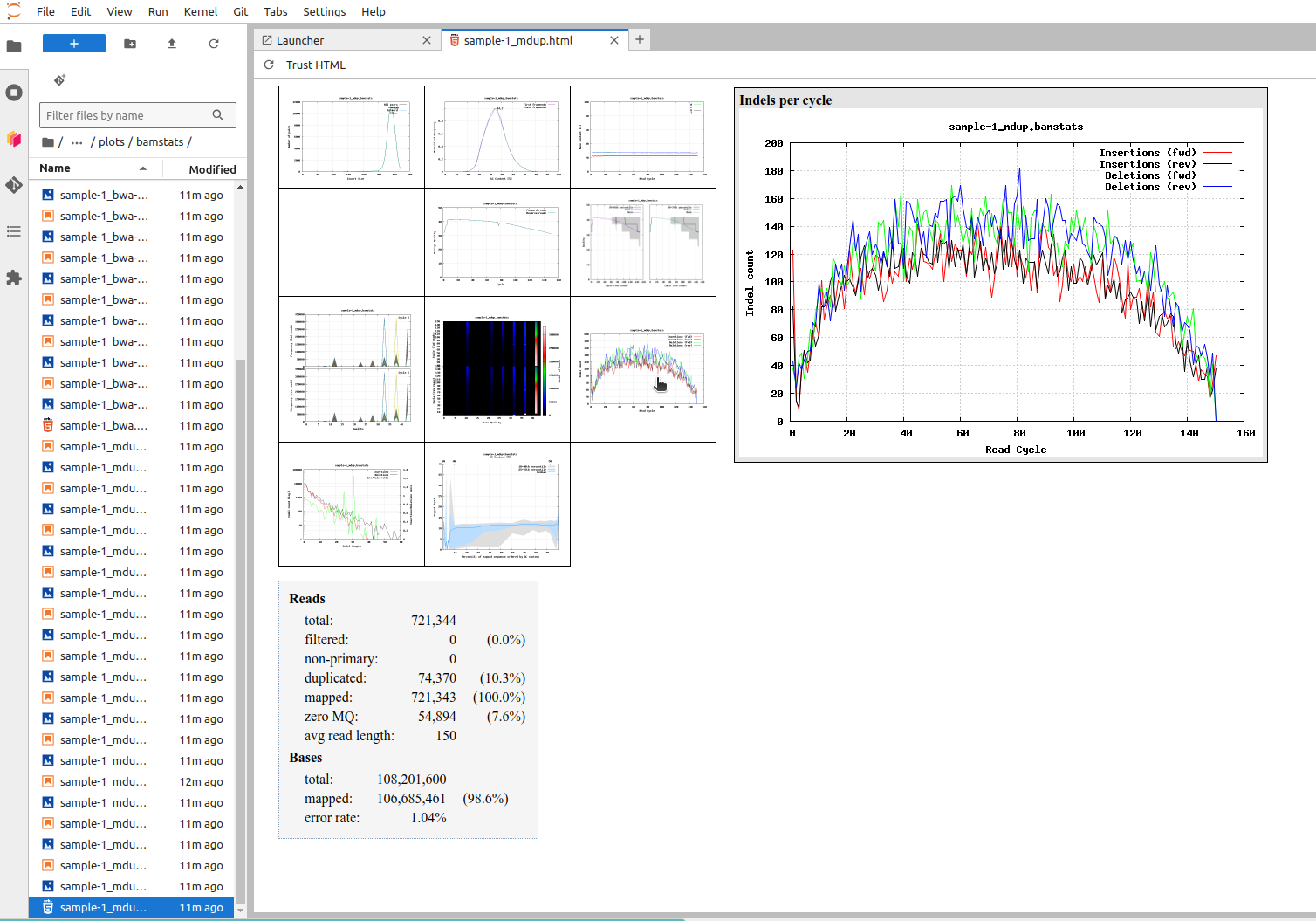
Task: Click the plus button next to tabs
Action: point(640,39)
